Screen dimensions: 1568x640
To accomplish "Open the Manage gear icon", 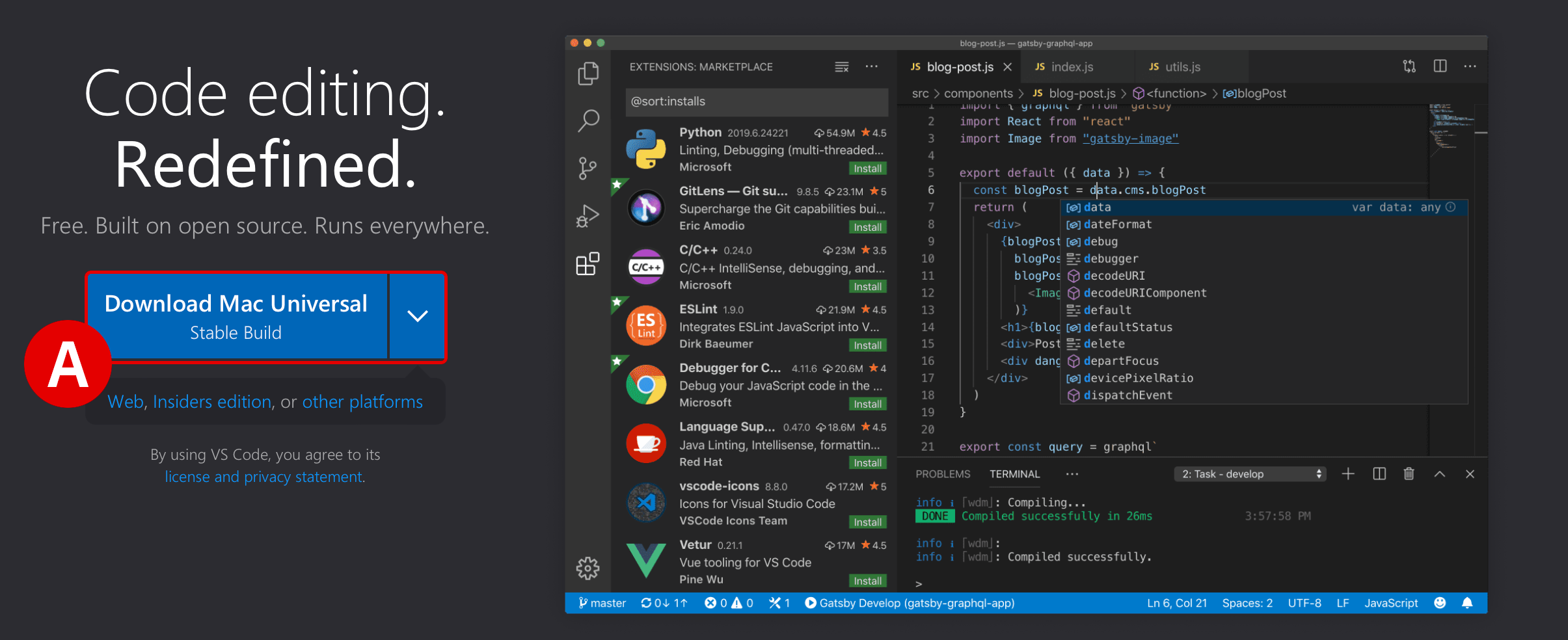I will click(588, 568).
